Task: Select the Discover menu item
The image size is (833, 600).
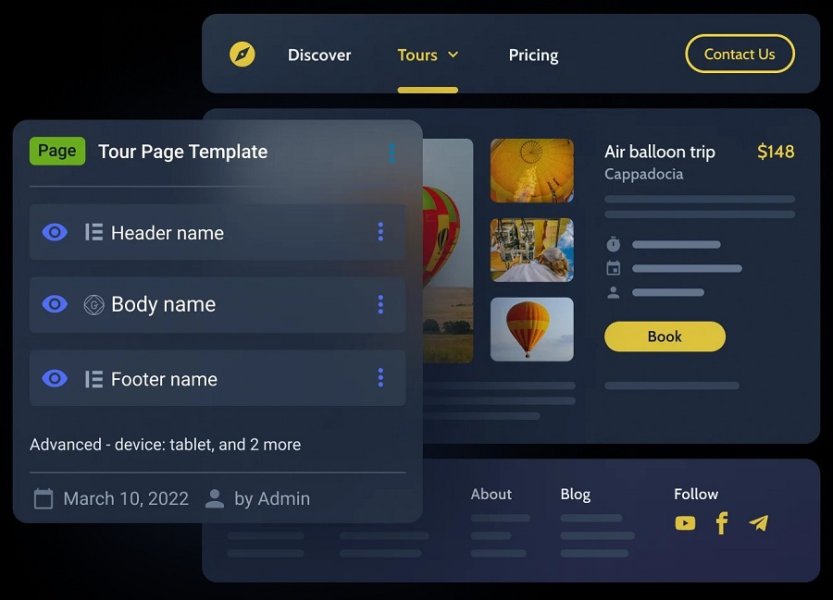Action: point(319,55)
